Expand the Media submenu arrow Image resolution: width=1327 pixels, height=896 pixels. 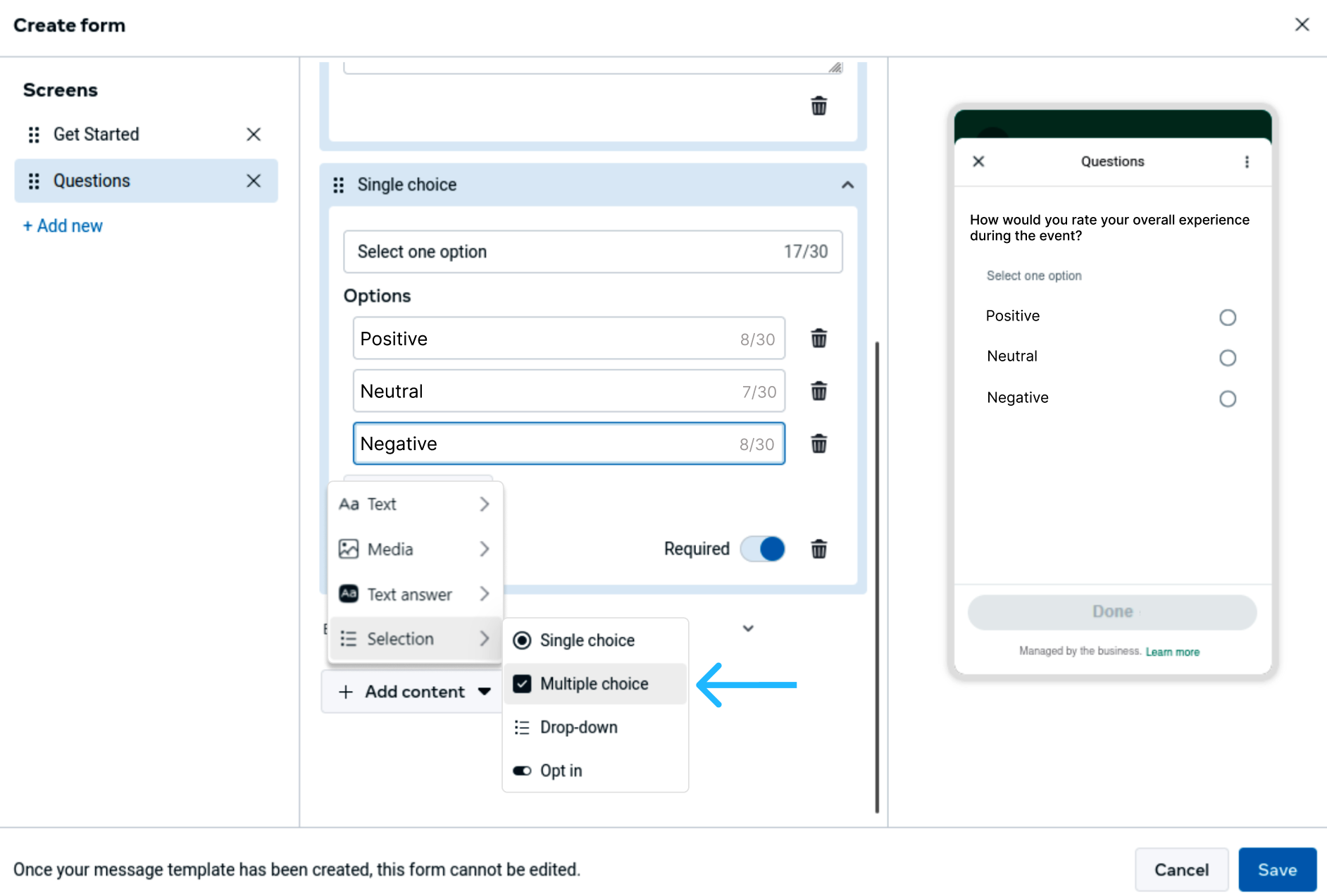[x=485, y=549]
